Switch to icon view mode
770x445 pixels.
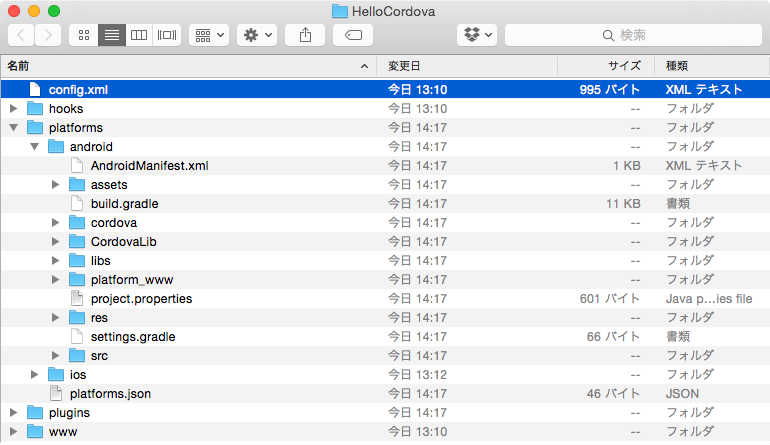84,35
